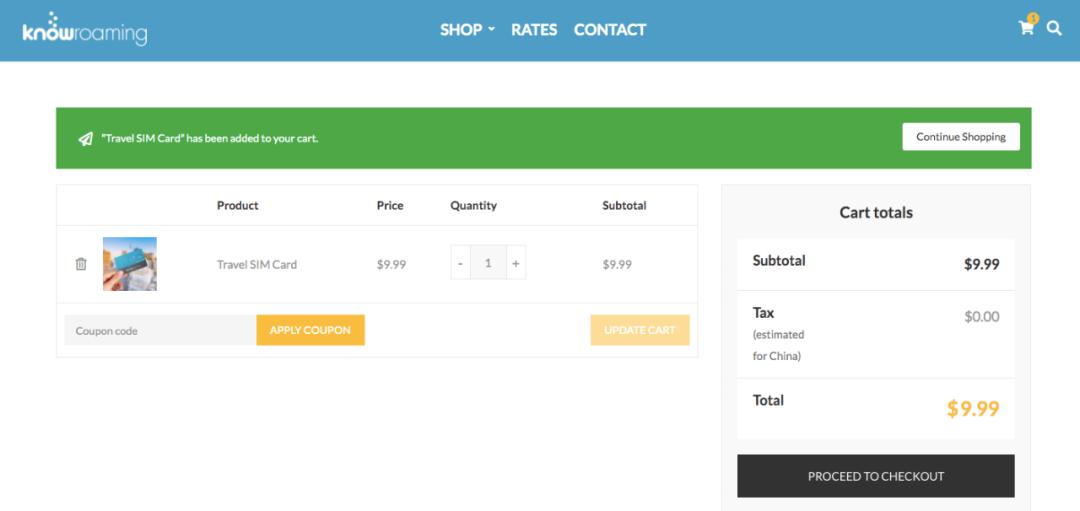Open the shopping cart icon in header
Image resolution: width=1080 pixels, height=511 pixels.
[x=1025, y=29]
